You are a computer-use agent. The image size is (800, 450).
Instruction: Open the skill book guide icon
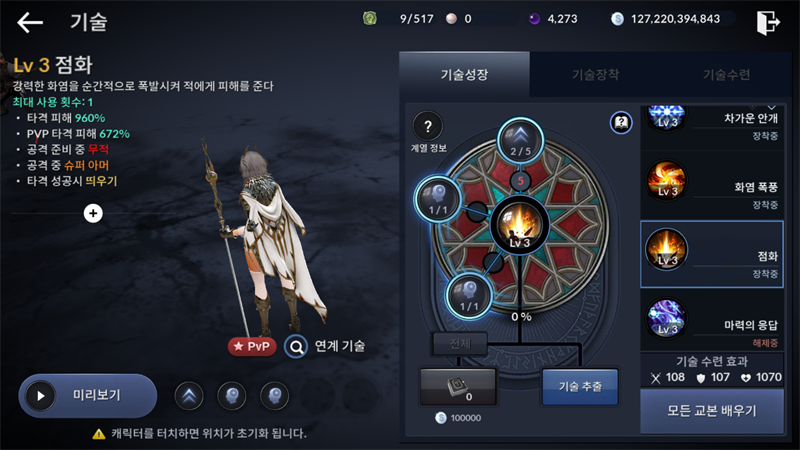pos(621,122)
